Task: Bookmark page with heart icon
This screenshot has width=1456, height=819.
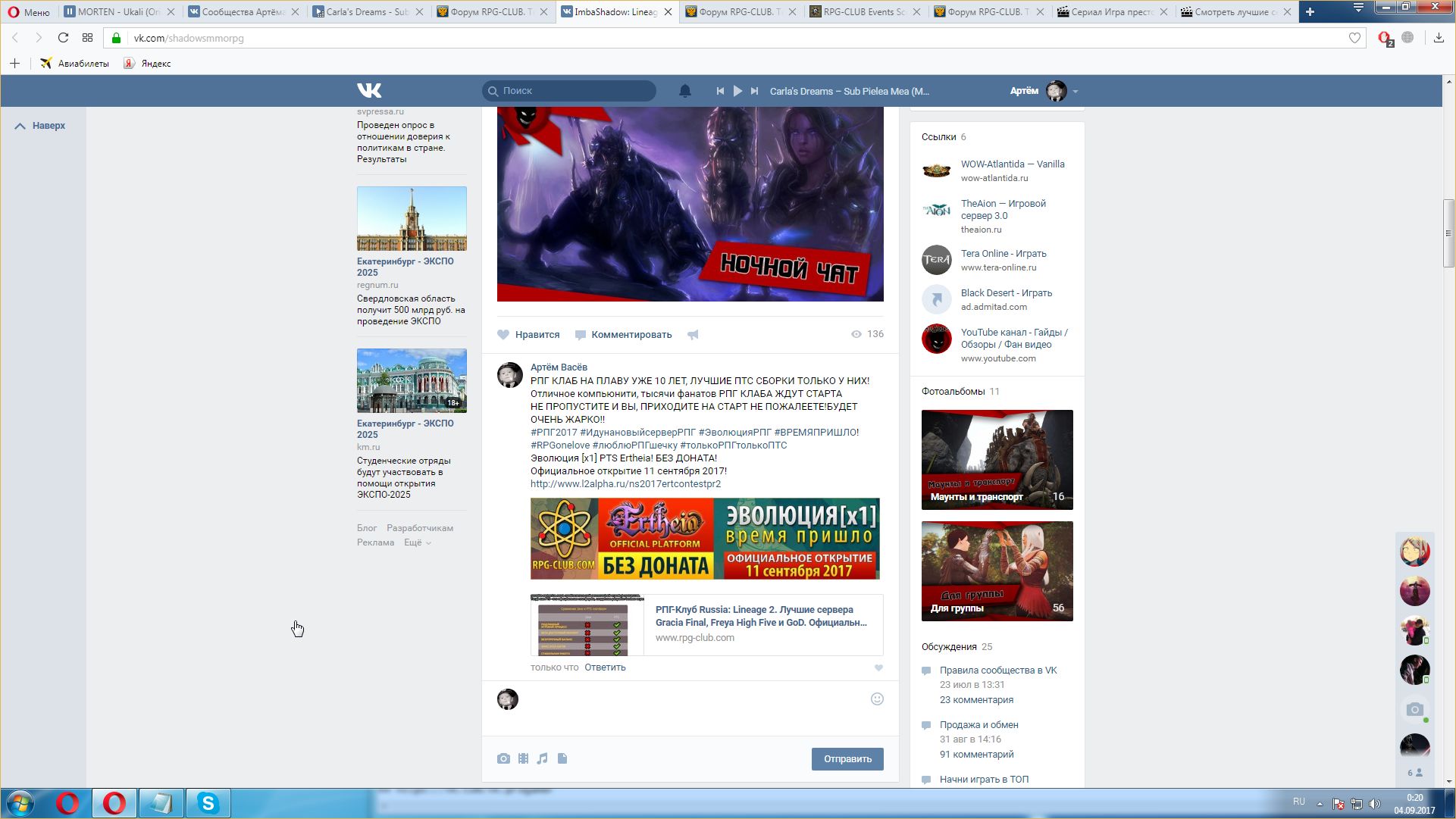Action: pyautogui.click(x=1354, y=38)
